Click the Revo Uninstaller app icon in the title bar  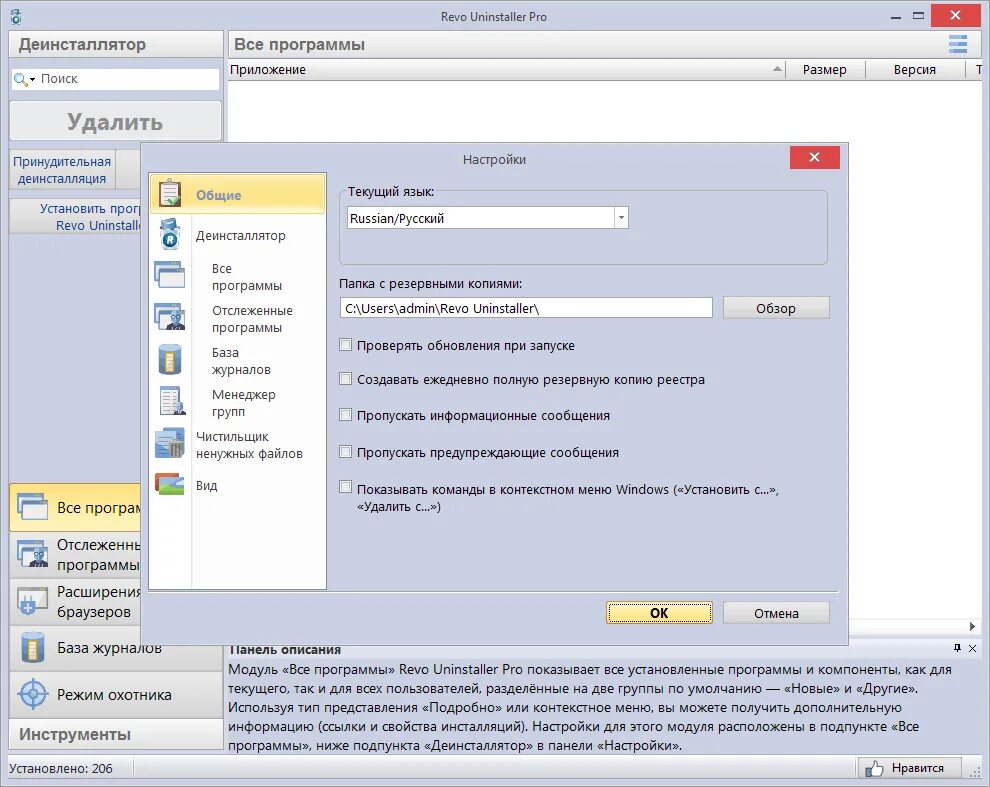coord(16,16)
